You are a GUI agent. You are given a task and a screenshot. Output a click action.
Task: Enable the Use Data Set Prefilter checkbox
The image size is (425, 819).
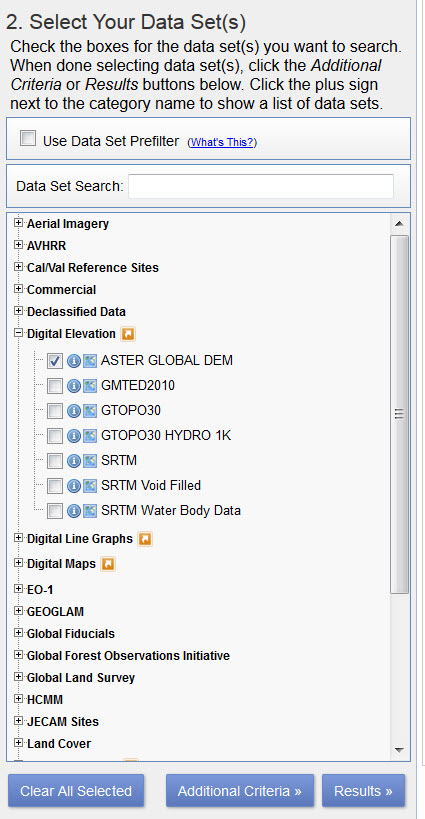[x=28, y=139]
